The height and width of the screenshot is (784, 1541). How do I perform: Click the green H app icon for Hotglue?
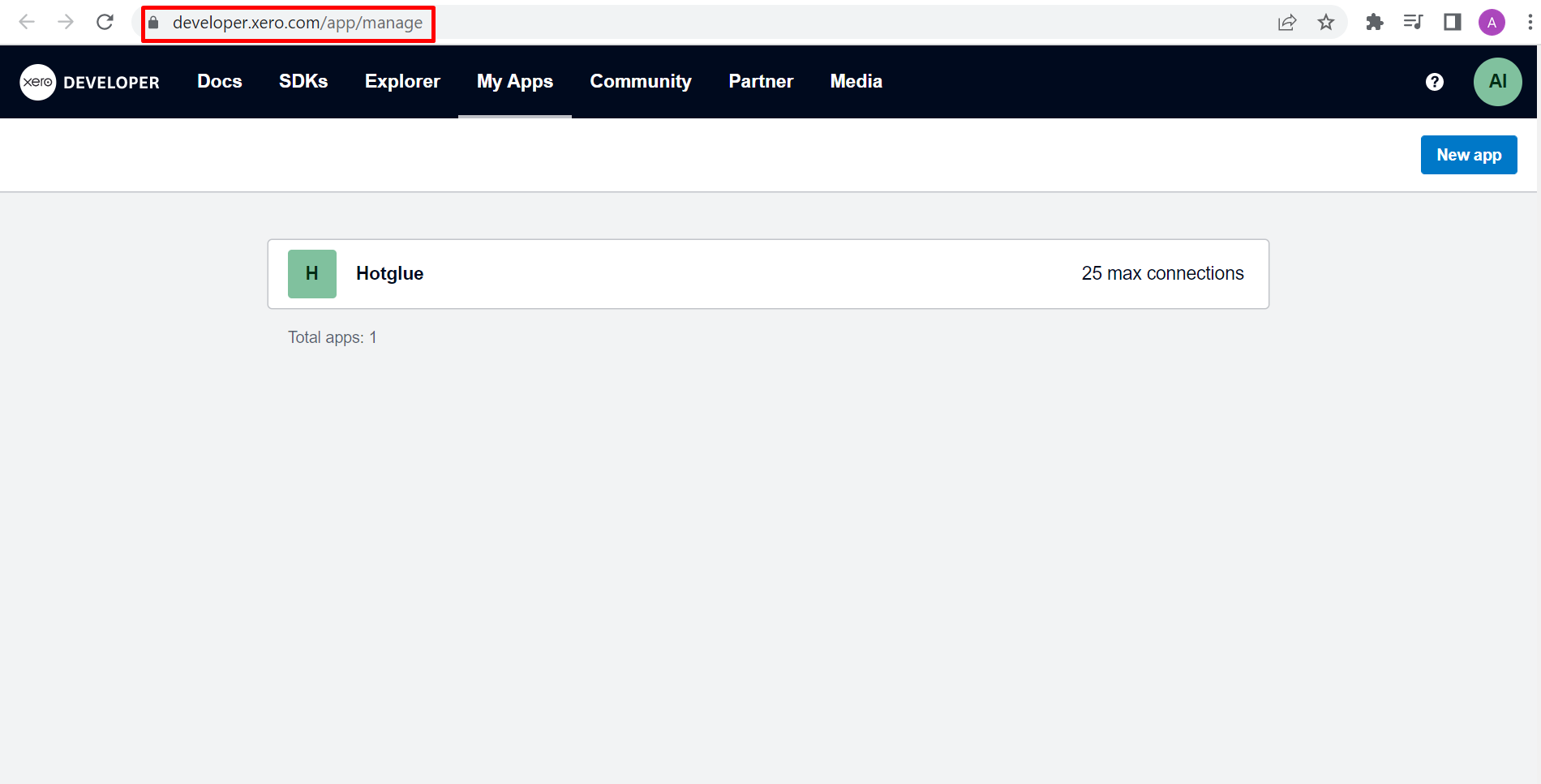point(312,274)
